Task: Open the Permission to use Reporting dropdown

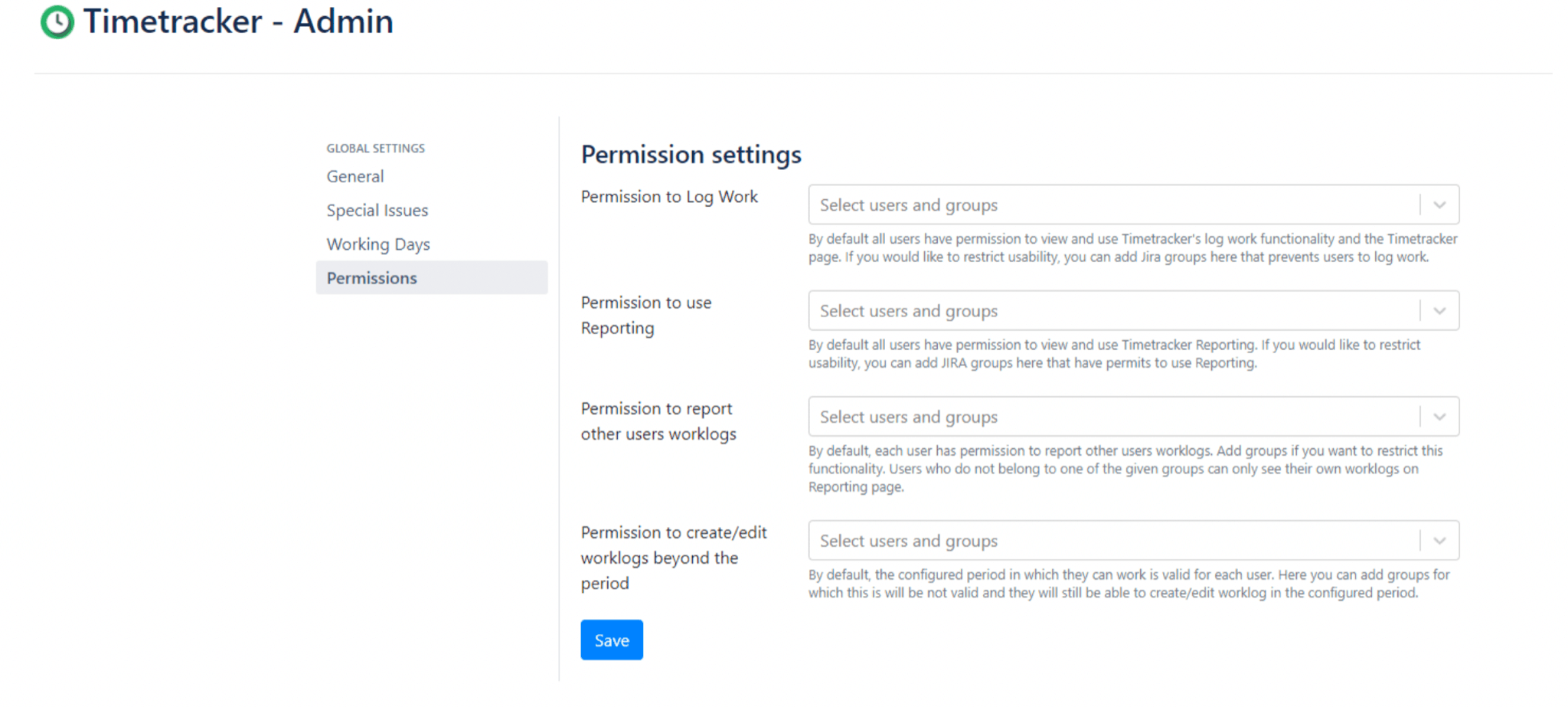Action: [x=1072, y=310]
